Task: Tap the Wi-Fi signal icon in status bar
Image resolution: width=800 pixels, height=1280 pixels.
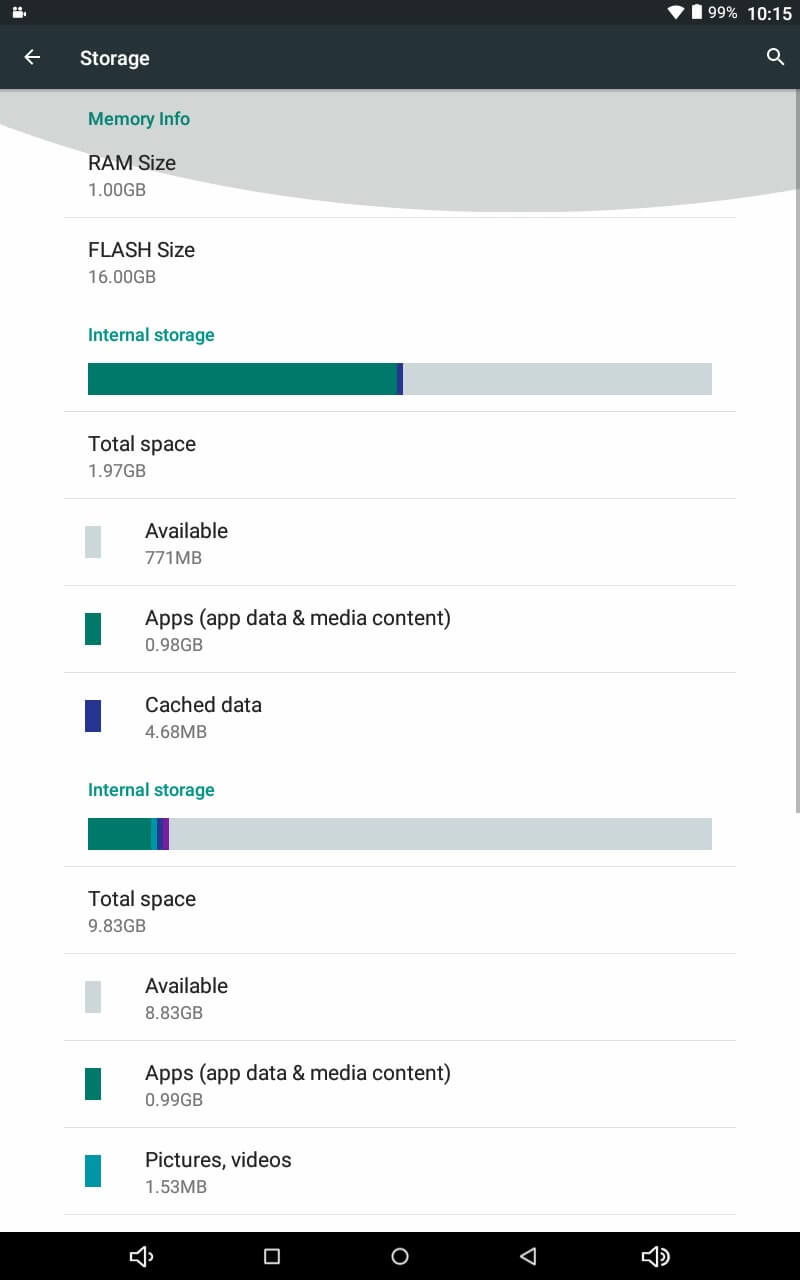Action: 676,13
